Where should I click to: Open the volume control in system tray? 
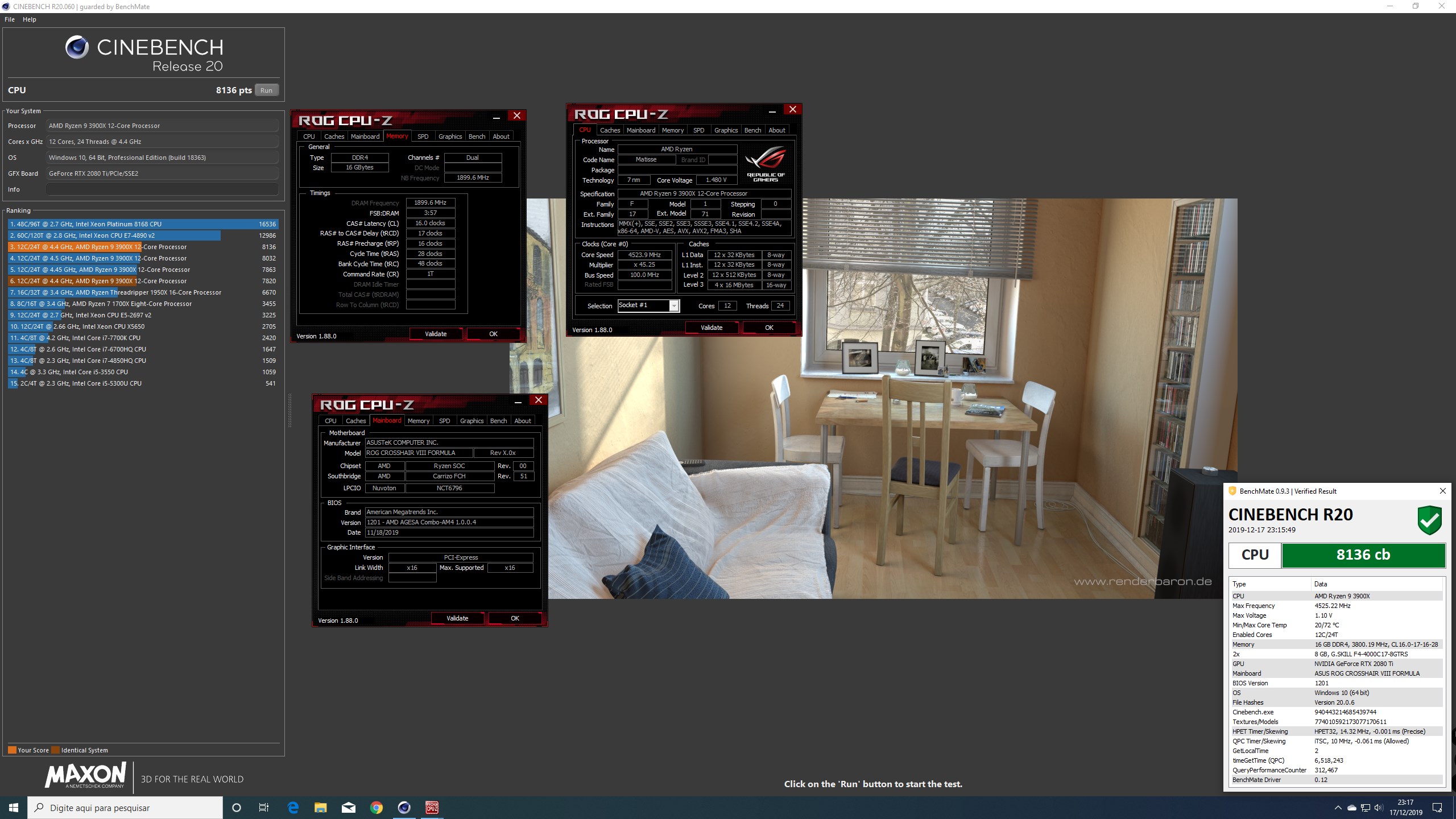pos(1378,808)
